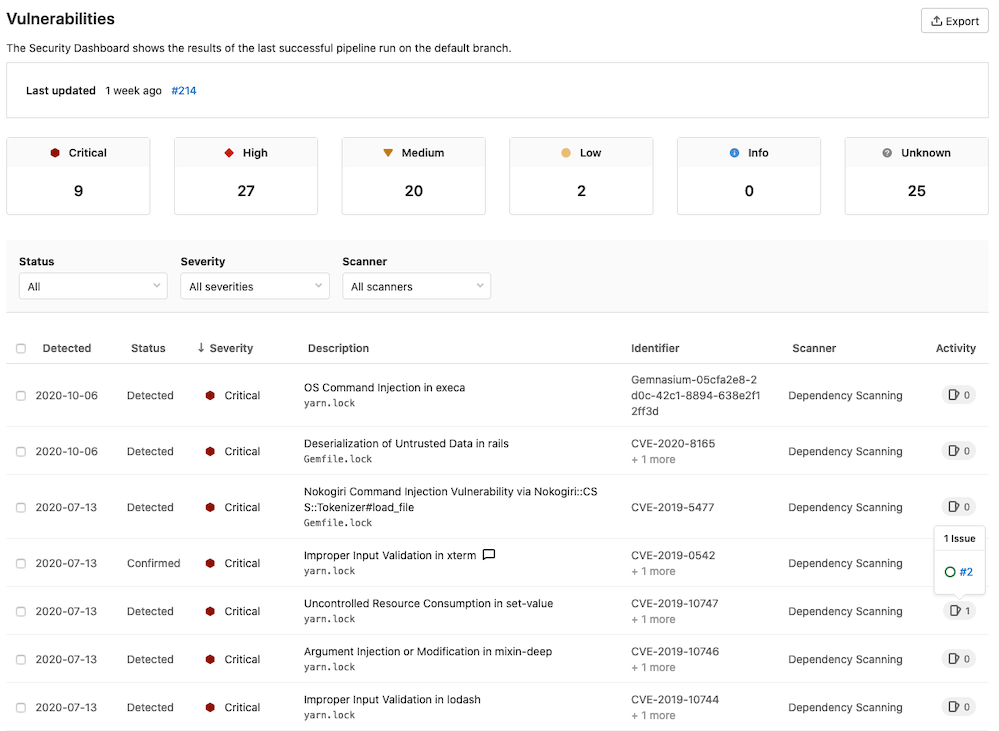The image size is (999, 731).
Task: Click the issue badge for the lodash vulnerability
Action: tap(959, 707)
